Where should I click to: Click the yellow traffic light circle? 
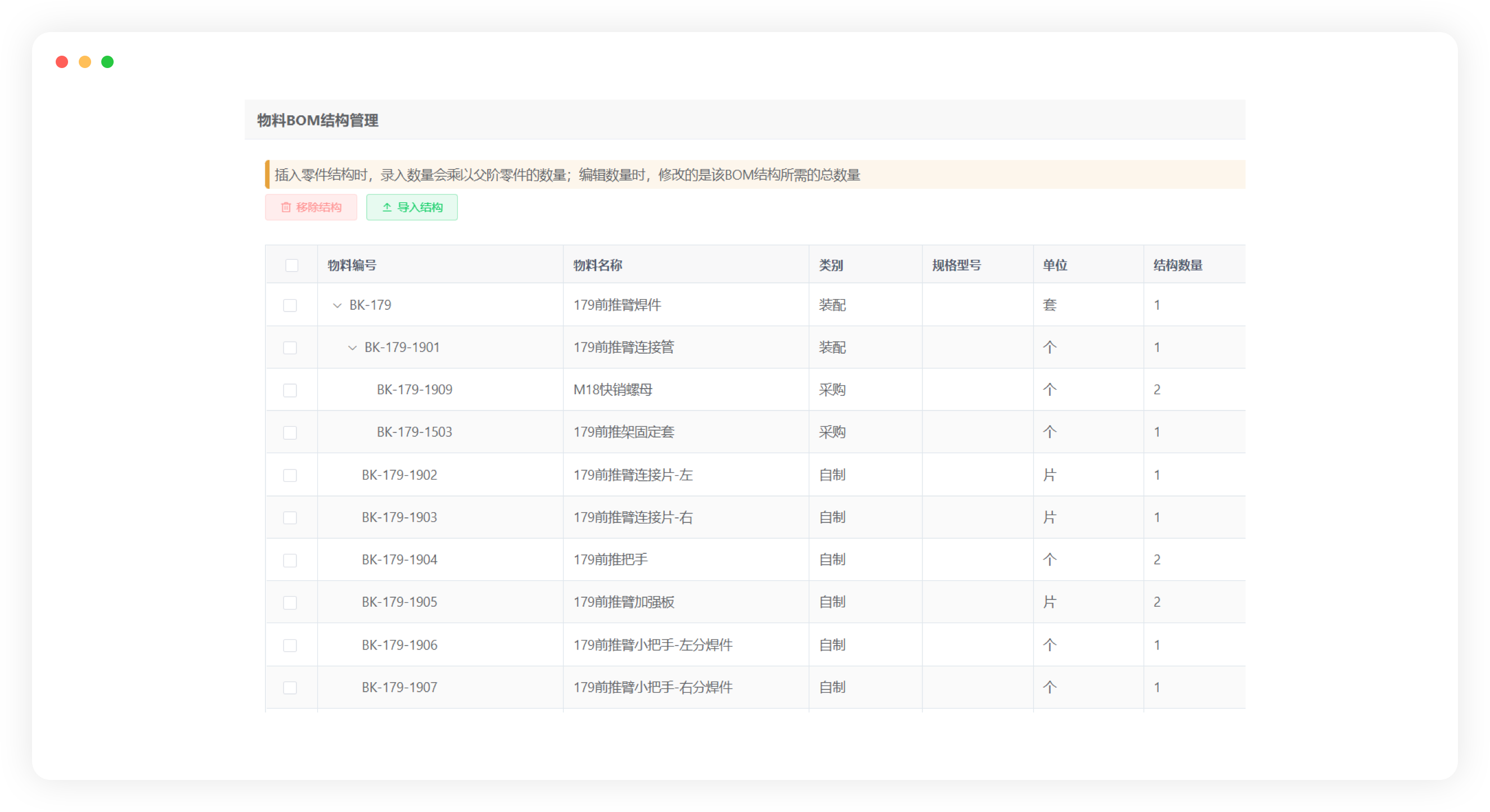pos(85,62)
